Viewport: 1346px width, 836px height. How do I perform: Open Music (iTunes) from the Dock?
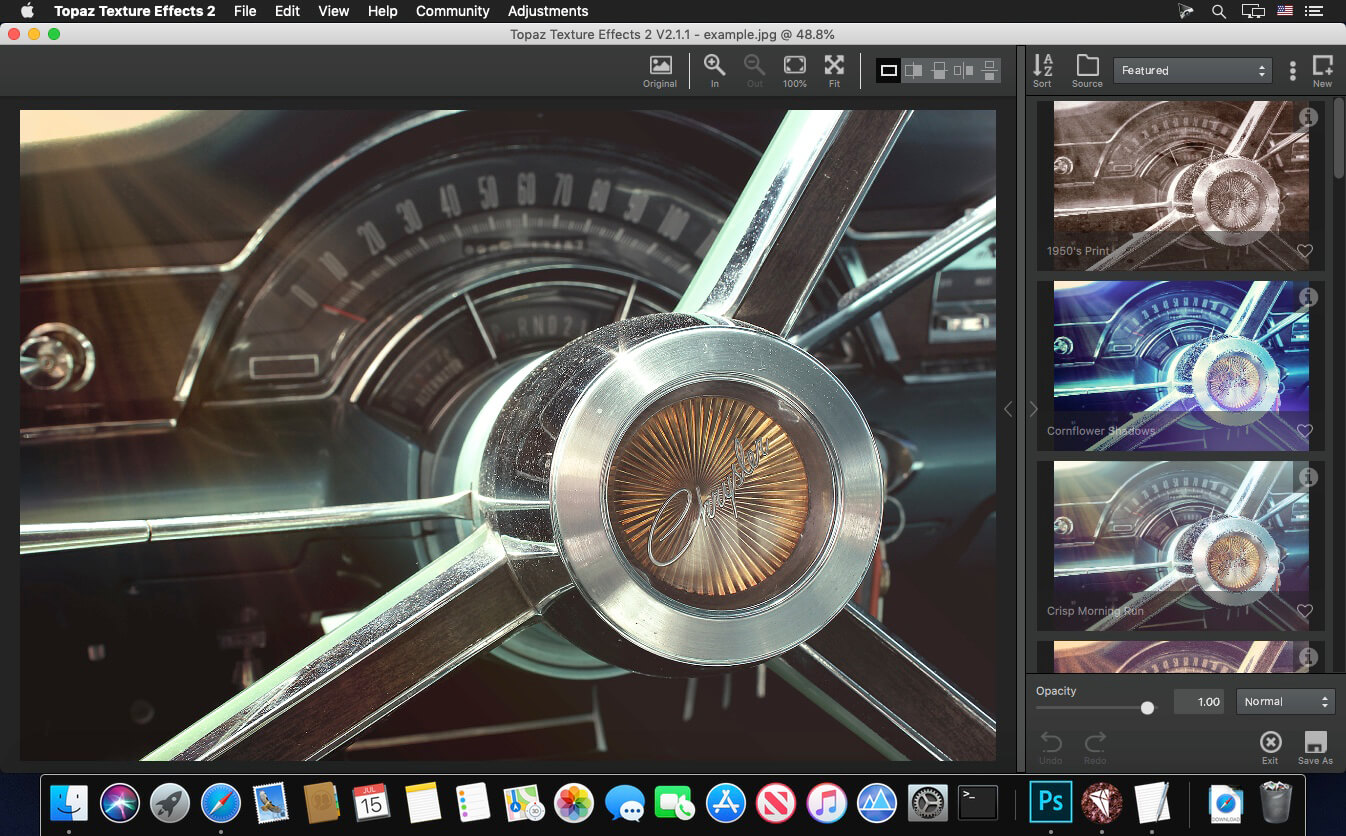pyautogui.click(x=826, y=802)
